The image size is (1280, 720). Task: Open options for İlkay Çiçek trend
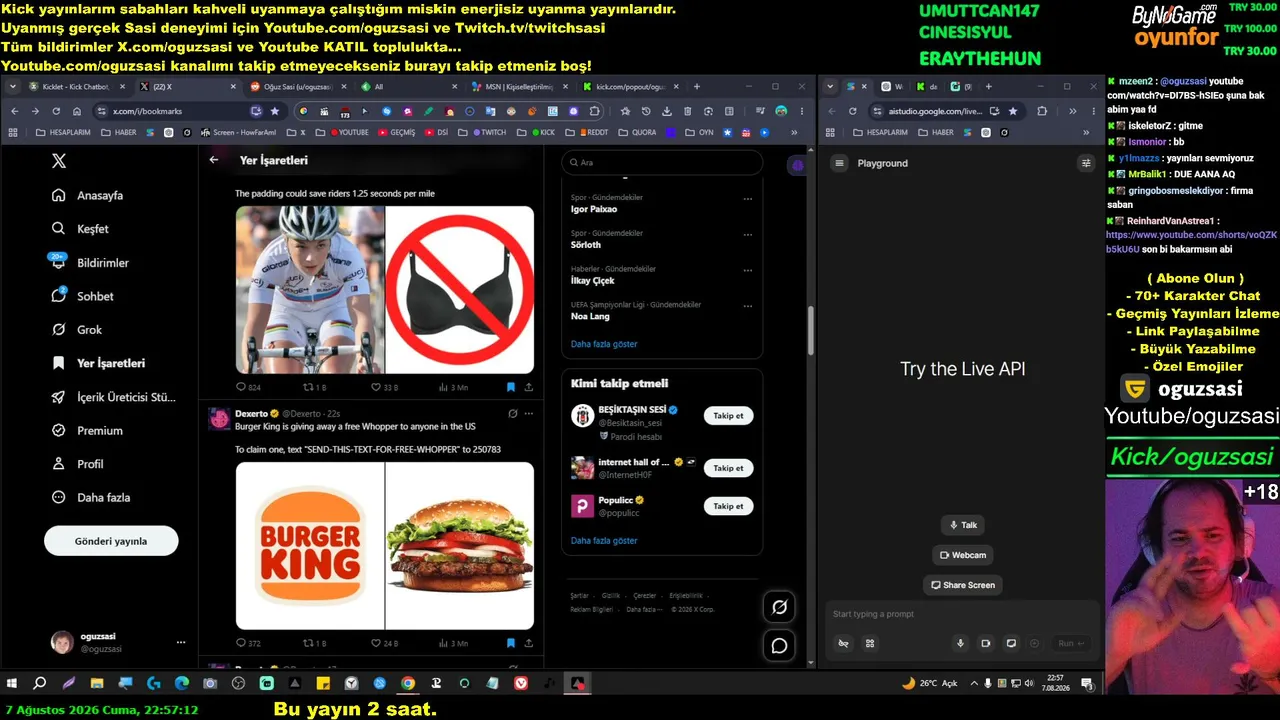(747, 270)
